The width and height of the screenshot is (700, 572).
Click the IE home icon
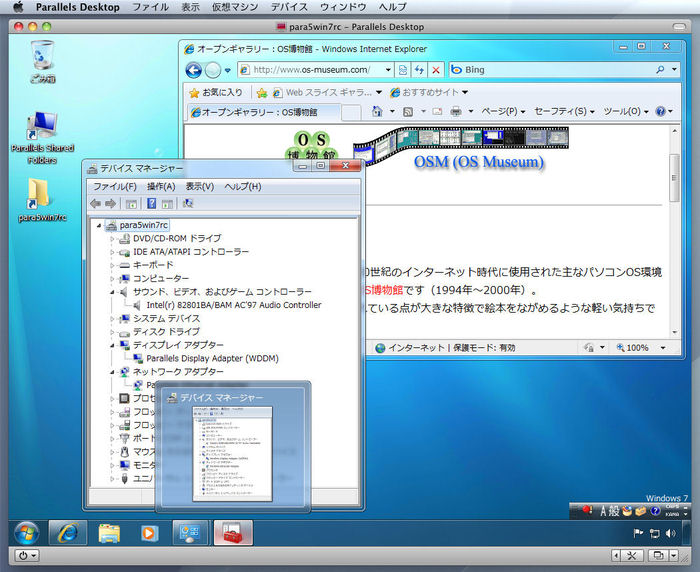click(377, 111)
